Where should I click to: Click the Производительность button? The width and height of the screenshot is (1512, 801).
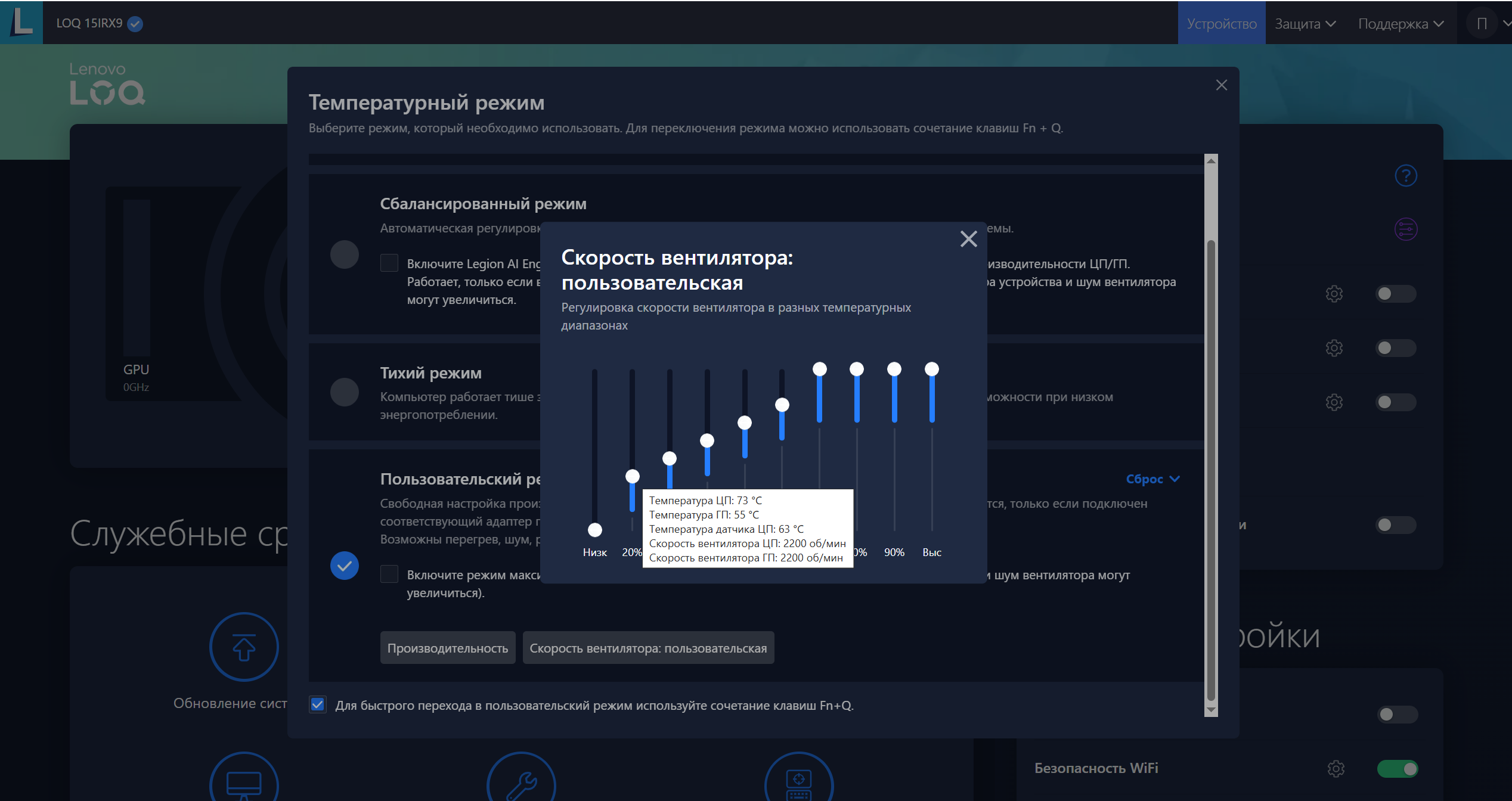click(x=447, y=648)
